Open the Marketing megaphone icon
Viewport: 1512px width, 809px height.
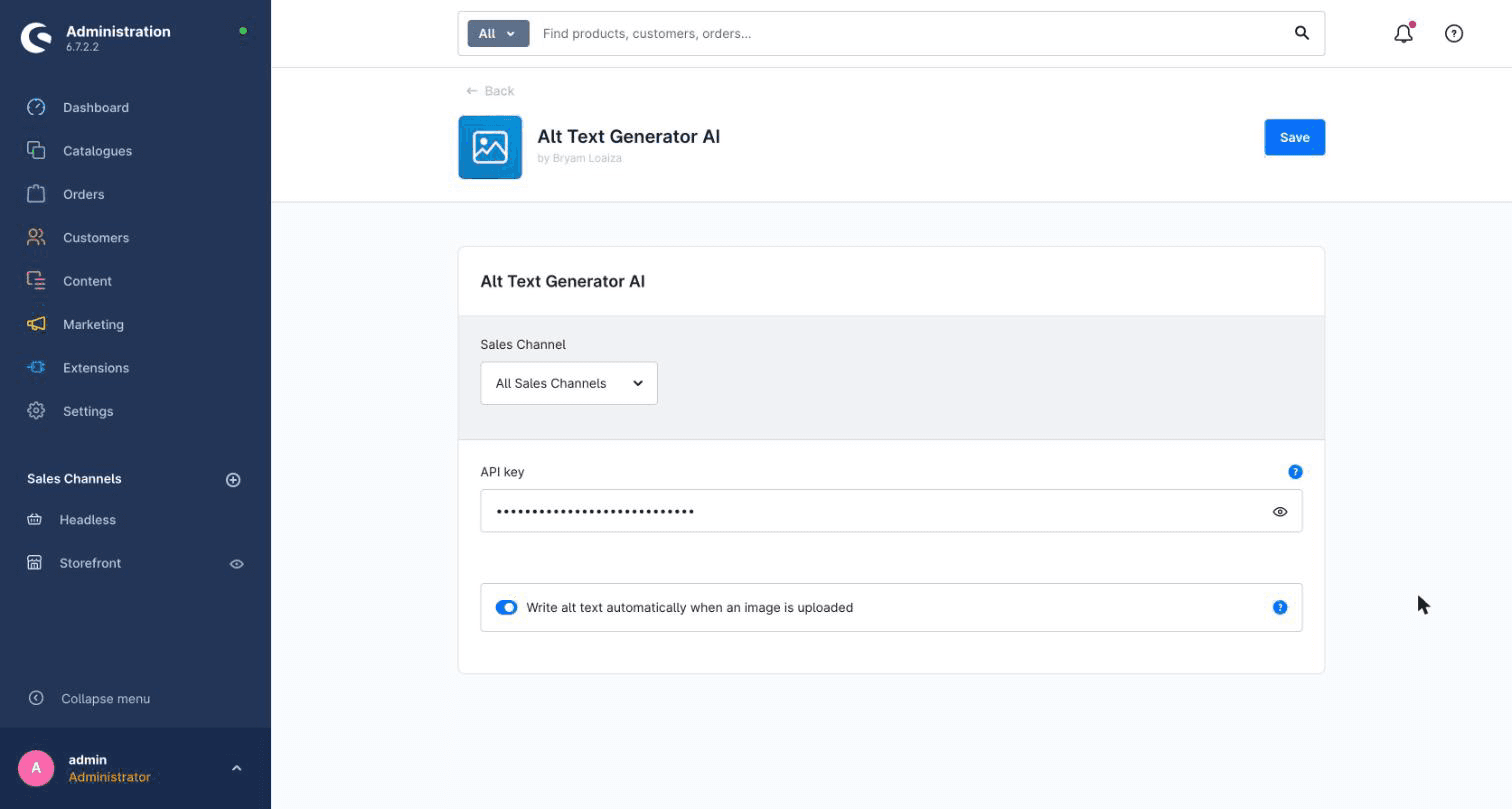point(36,324)
